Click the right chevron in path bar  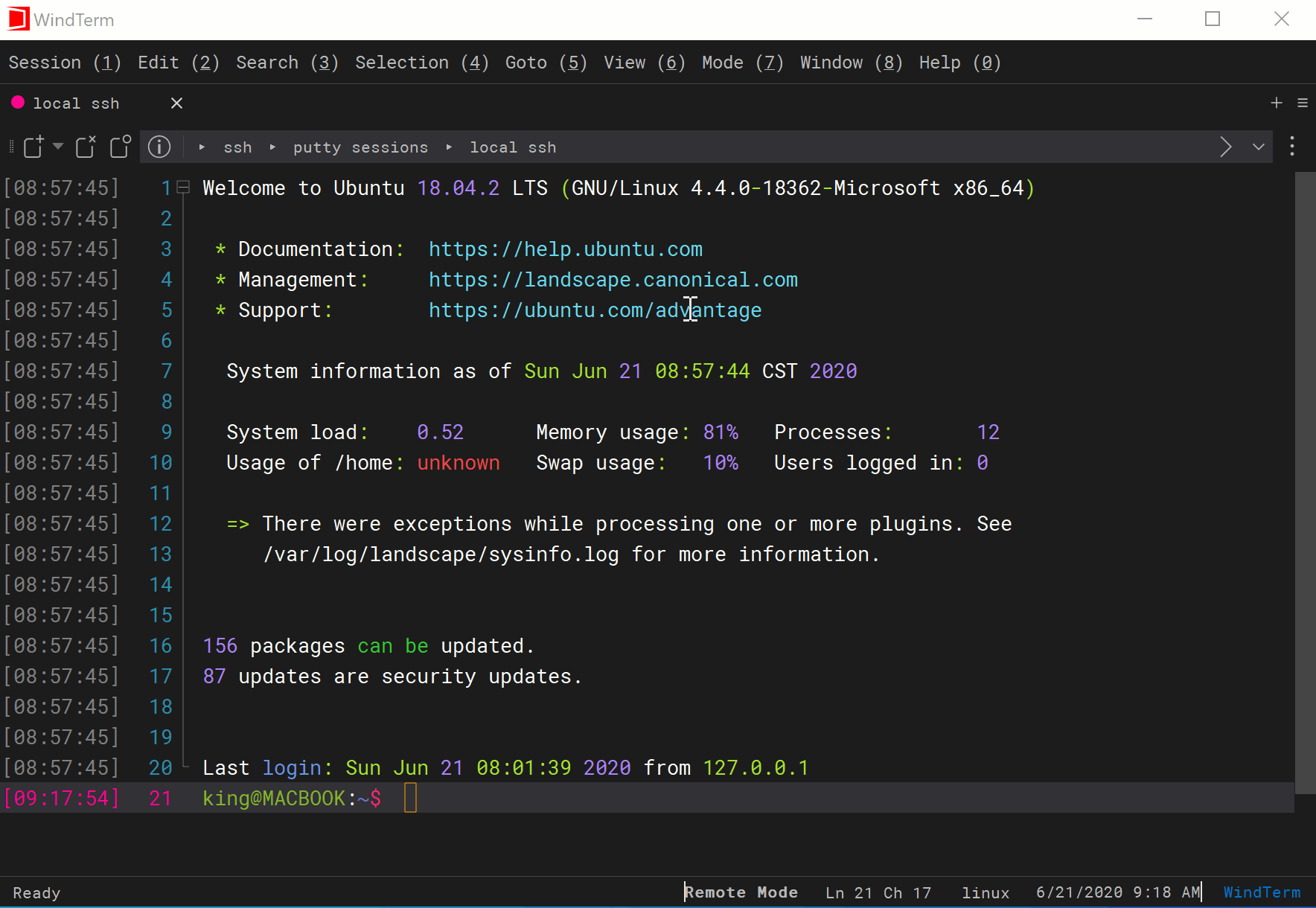(x=1225, y=147)
